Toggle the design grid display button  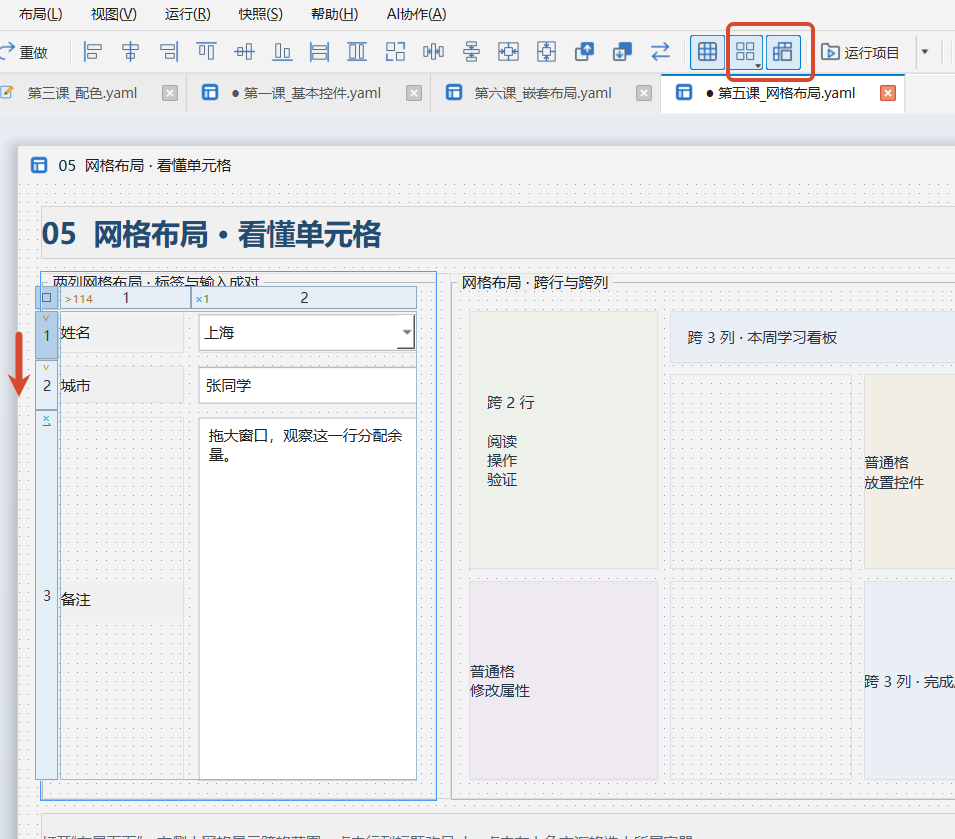[x=707, y=52]
